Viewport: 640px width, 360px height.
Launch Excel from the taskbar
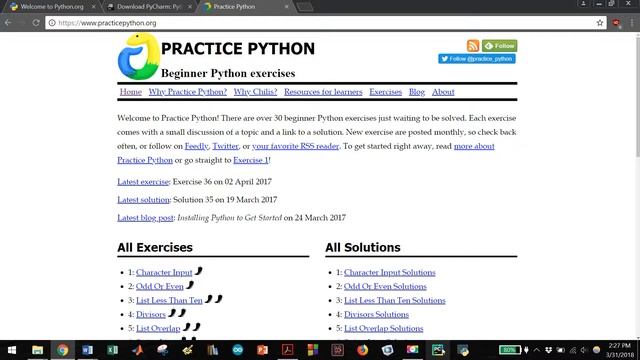(113, 350)
